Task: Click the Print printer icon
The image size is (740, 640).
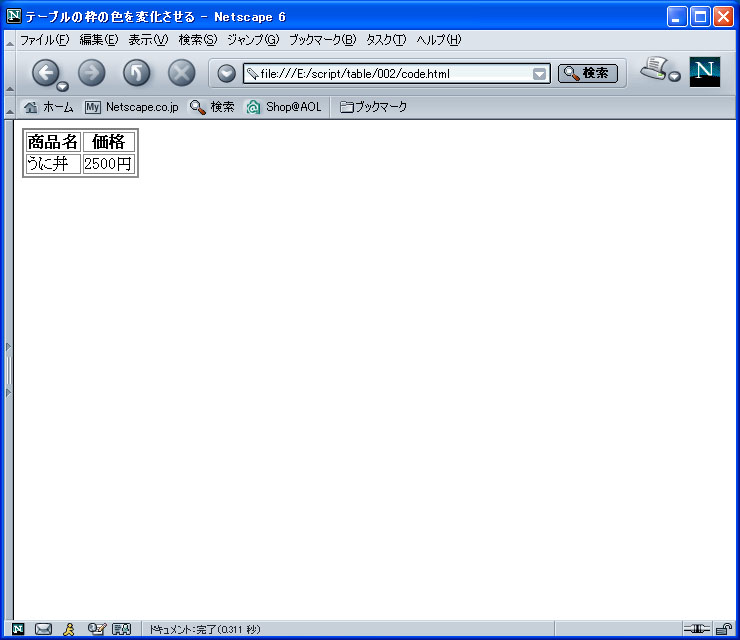Action: coord(654,69)
